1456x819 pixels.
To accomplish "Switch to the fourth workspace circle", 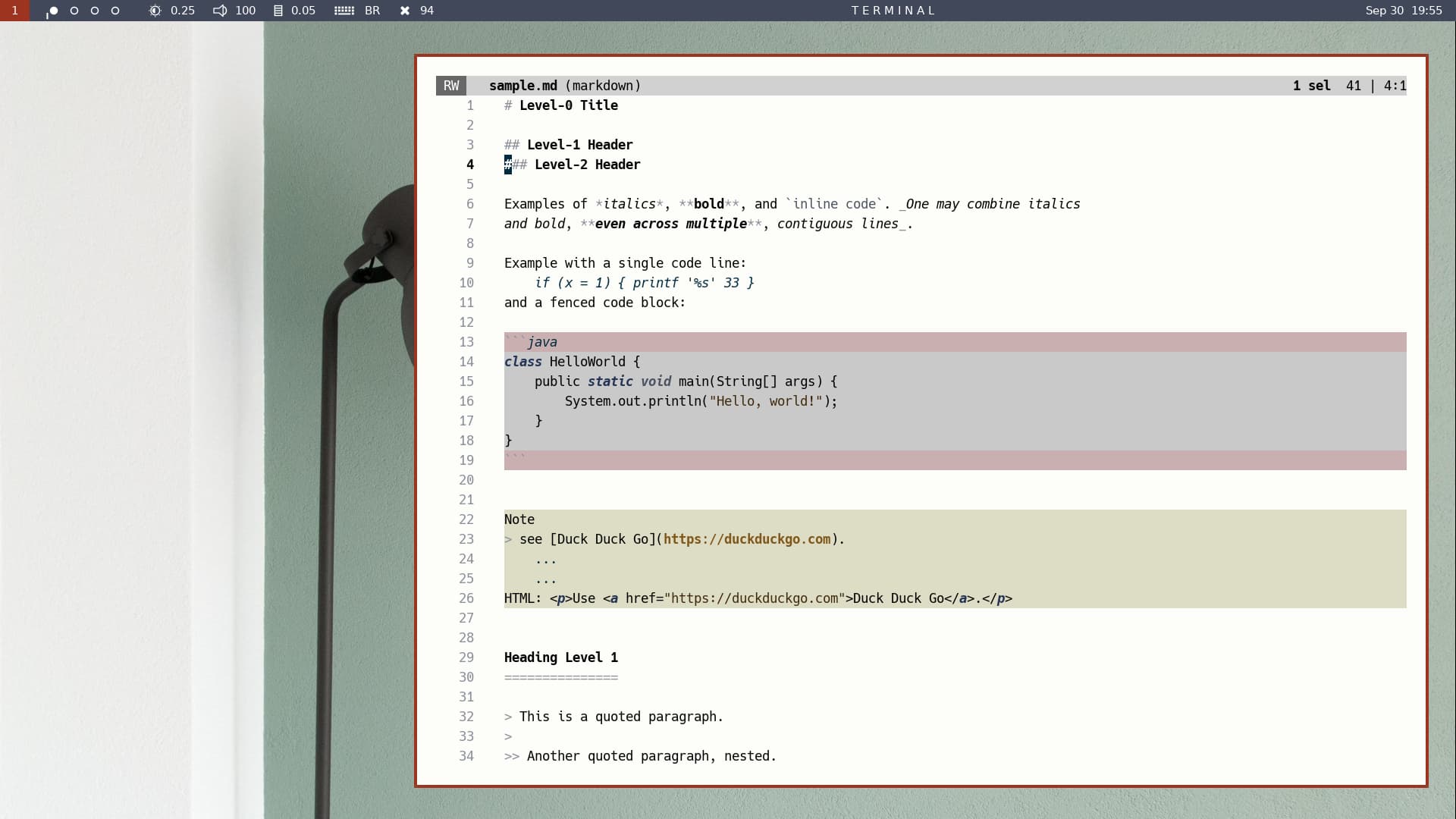I will (x=115, y=11).
